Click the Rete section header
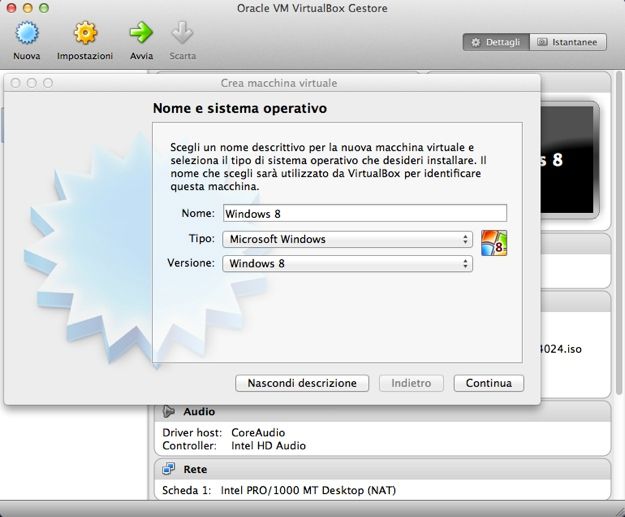625x517 pixels. (382, 469)
